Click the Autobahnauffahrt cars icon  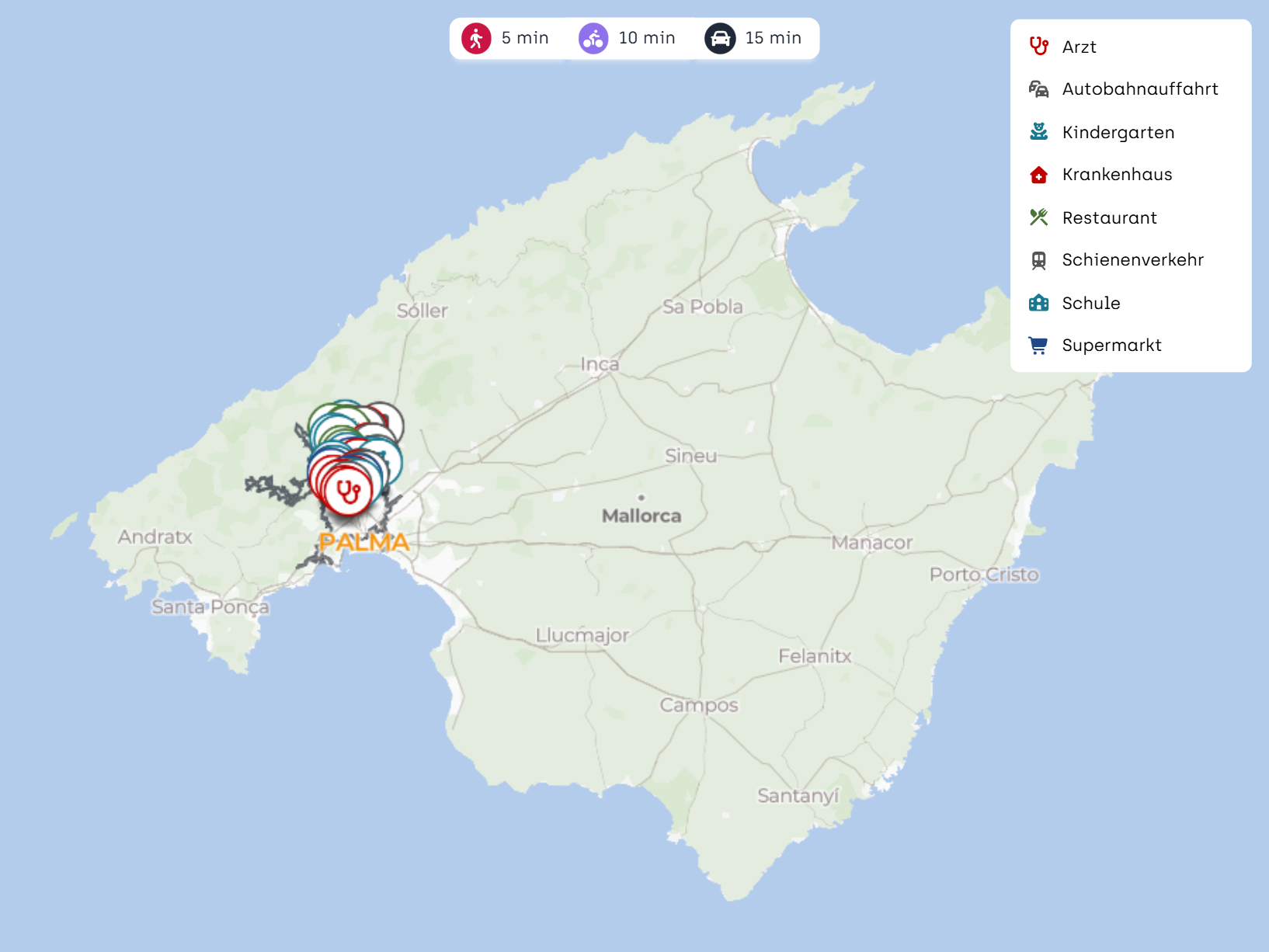coord(1038,89)
